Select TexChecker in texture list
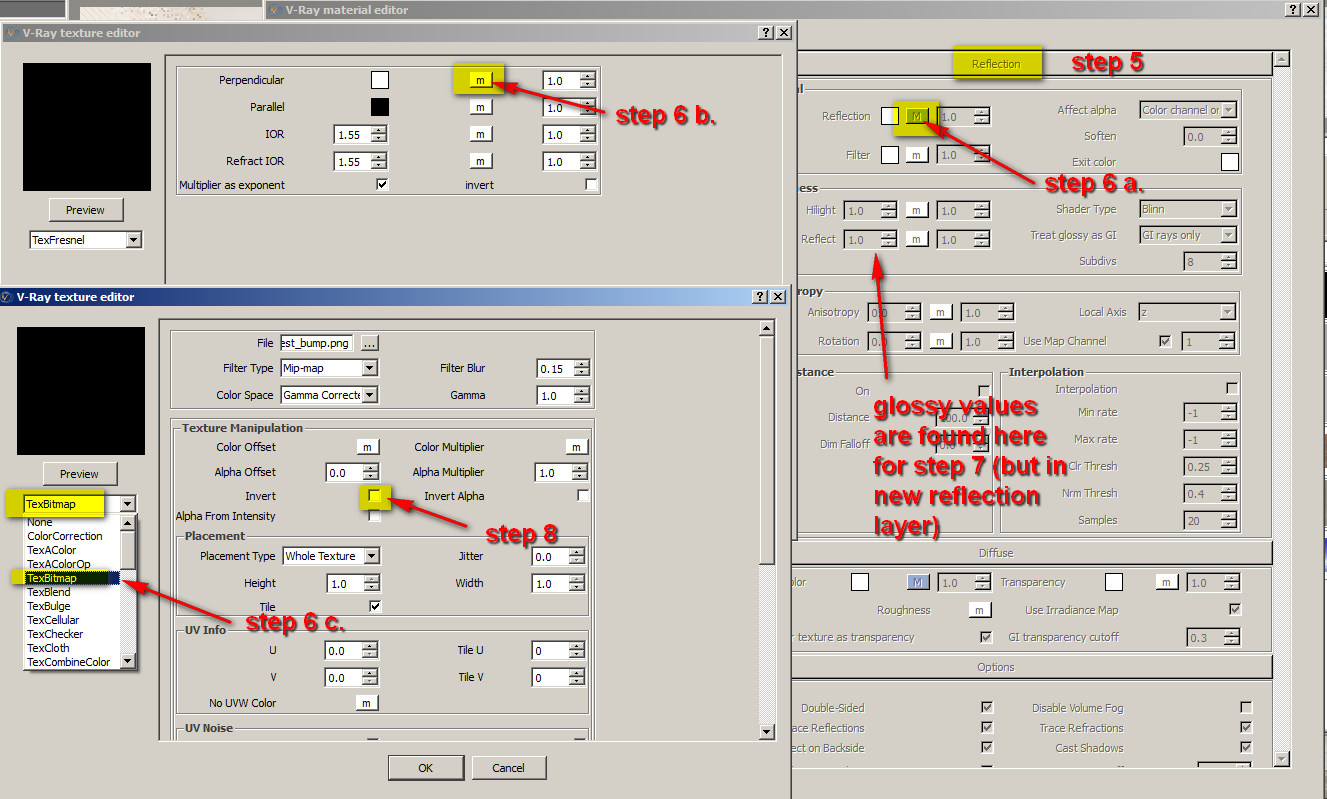 click(55, 634)
